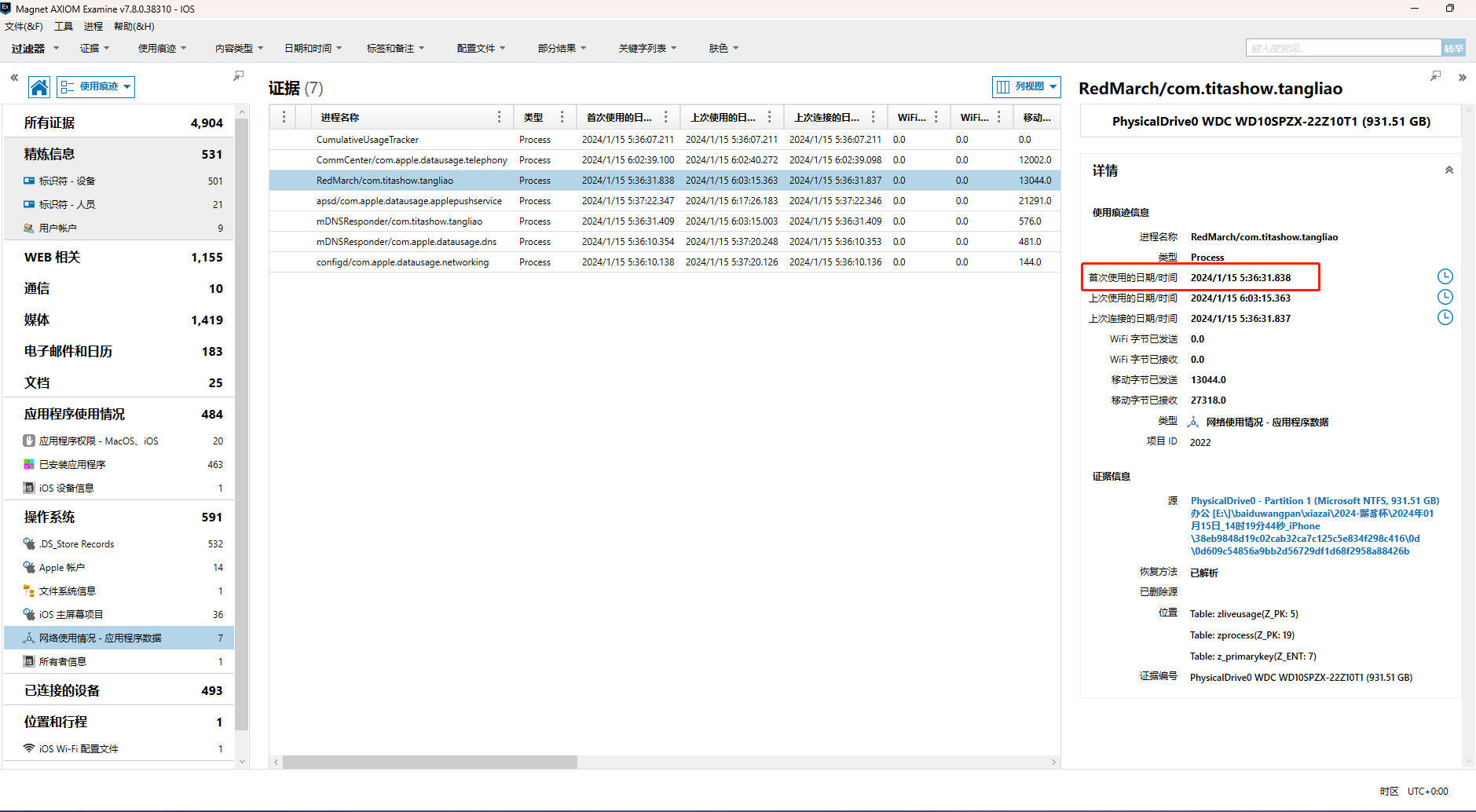
Task: Open the 帮助(&H) menu
Action: (x=134, y=26)
